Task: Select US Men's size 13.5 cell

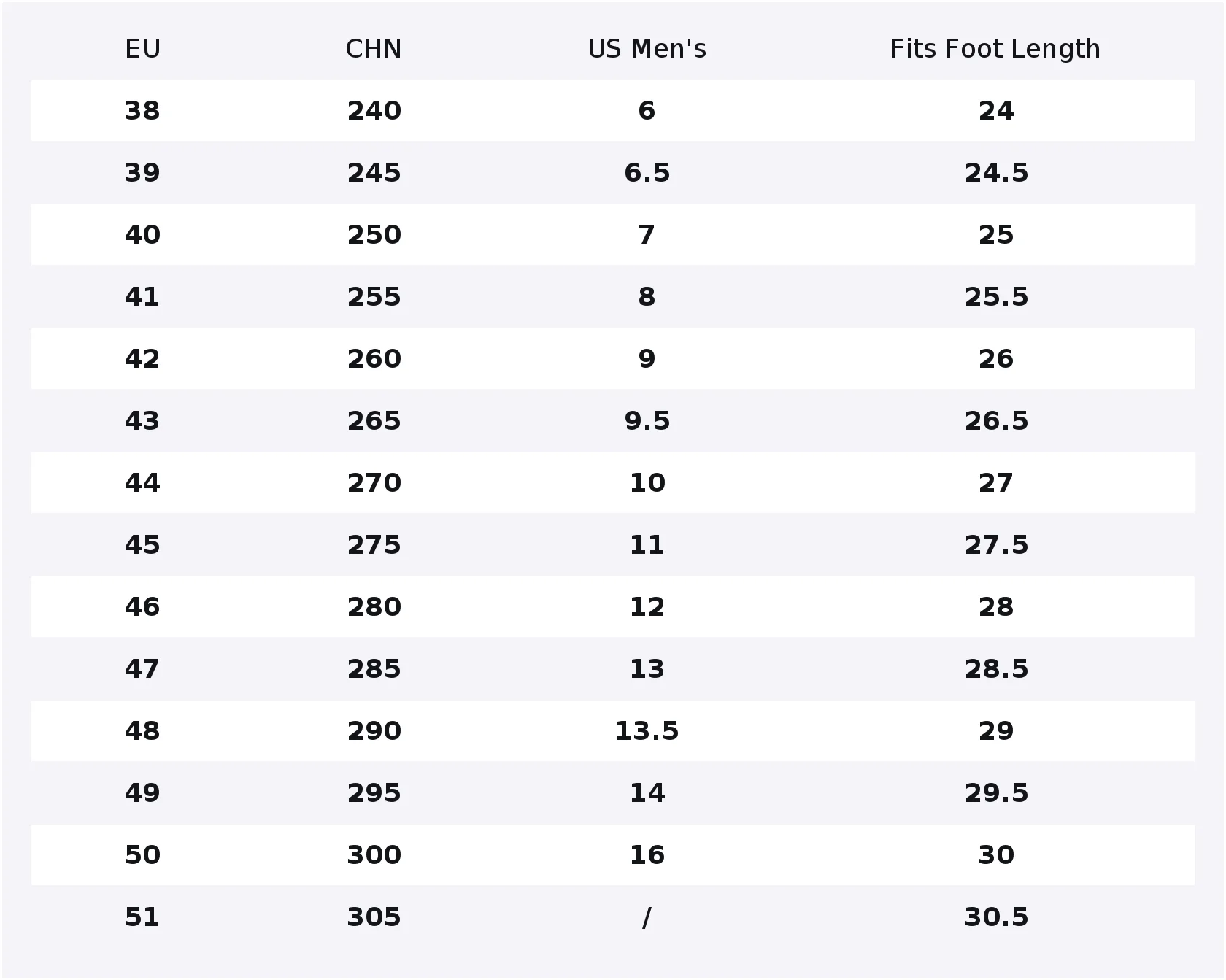Action: 647,731
